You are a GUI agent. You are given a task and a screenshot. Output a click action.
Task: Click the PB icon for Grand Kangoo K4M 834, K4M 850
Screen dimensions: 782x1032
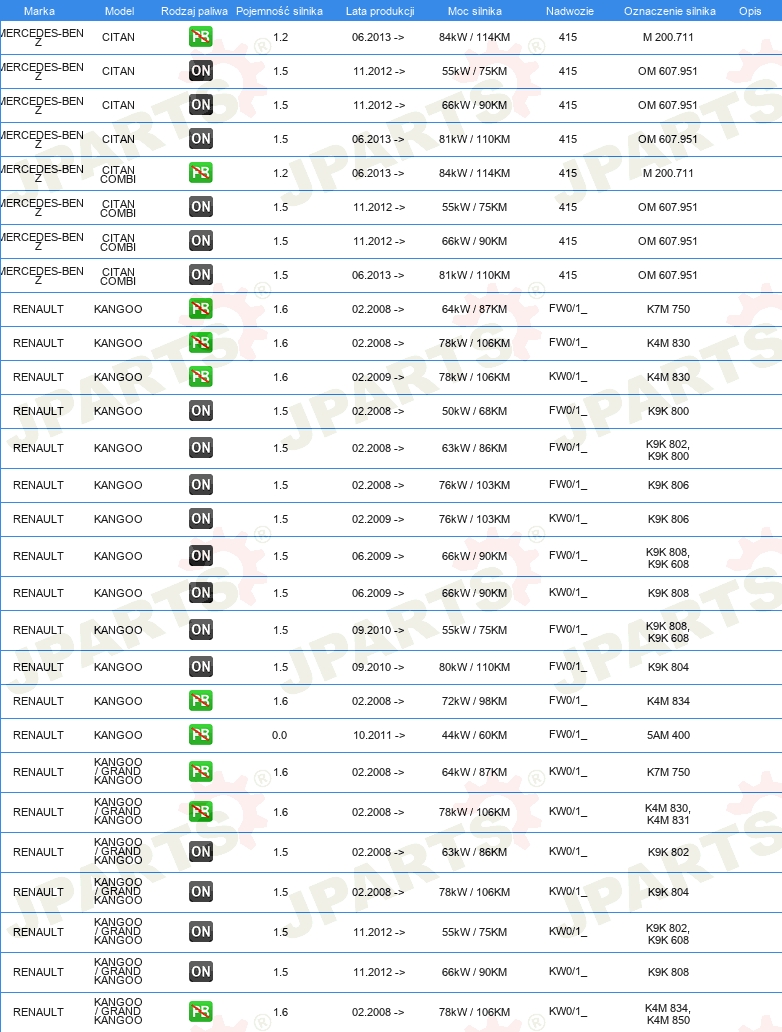pos(201,1012)
